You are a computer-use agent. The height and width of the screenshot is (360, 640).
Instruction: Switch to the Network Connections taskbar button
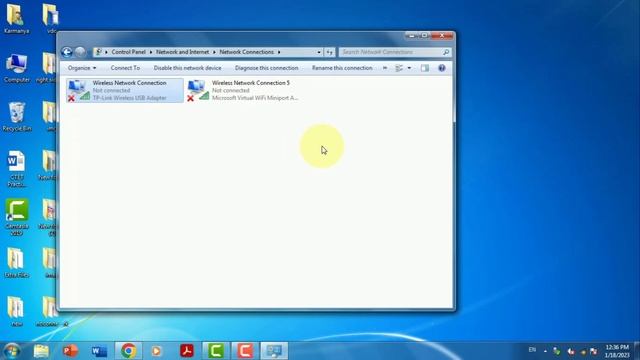coord(274,351)
